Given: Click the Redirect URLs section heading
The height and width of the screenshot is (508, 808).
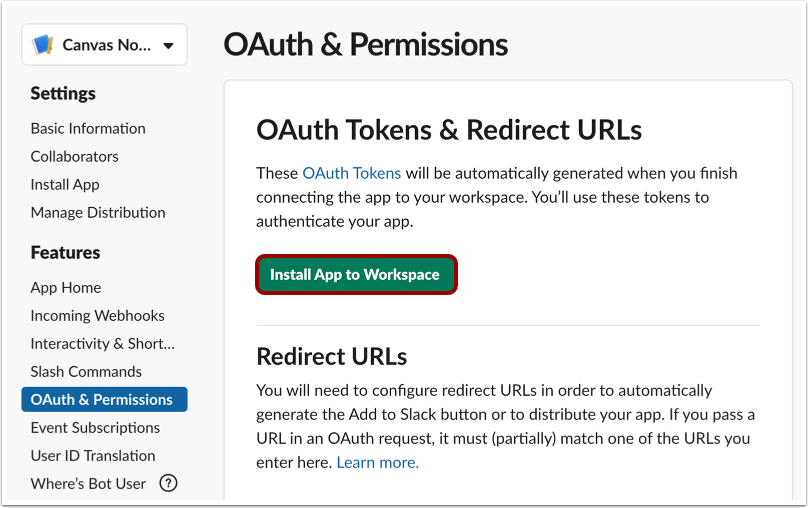Looking at the screenshot, I should click(331, 356).
